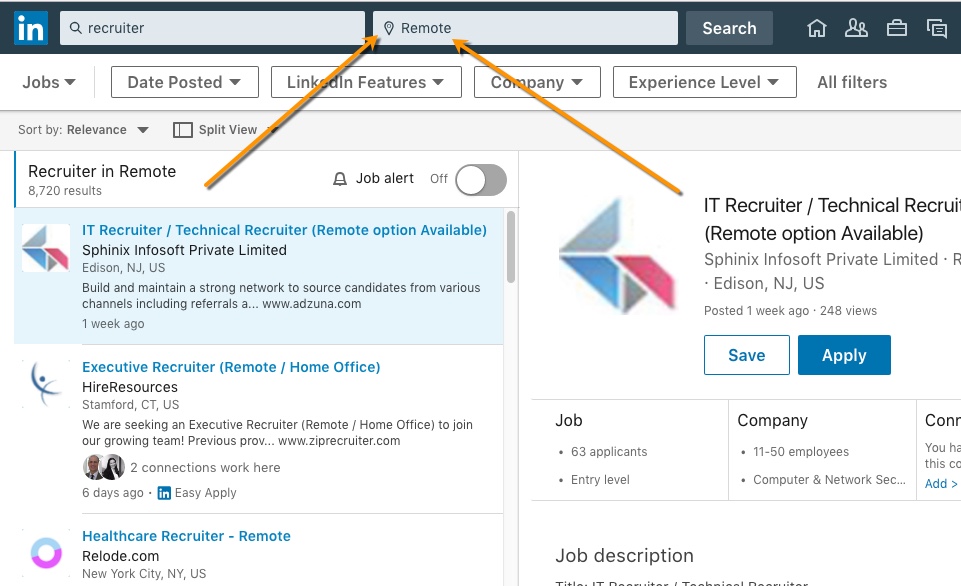
Task: Open the Jobs menu dropdown
Action: coord(49,82)
